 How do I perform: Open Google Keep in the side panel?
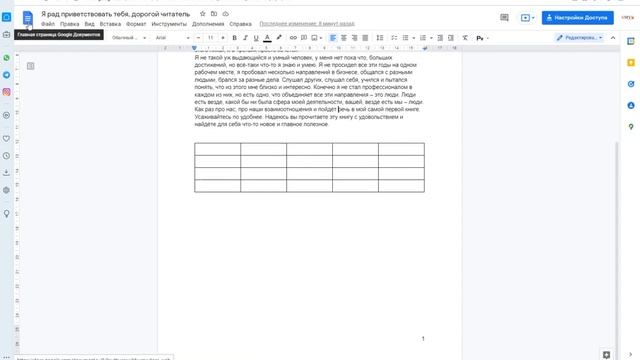[631, 62]
